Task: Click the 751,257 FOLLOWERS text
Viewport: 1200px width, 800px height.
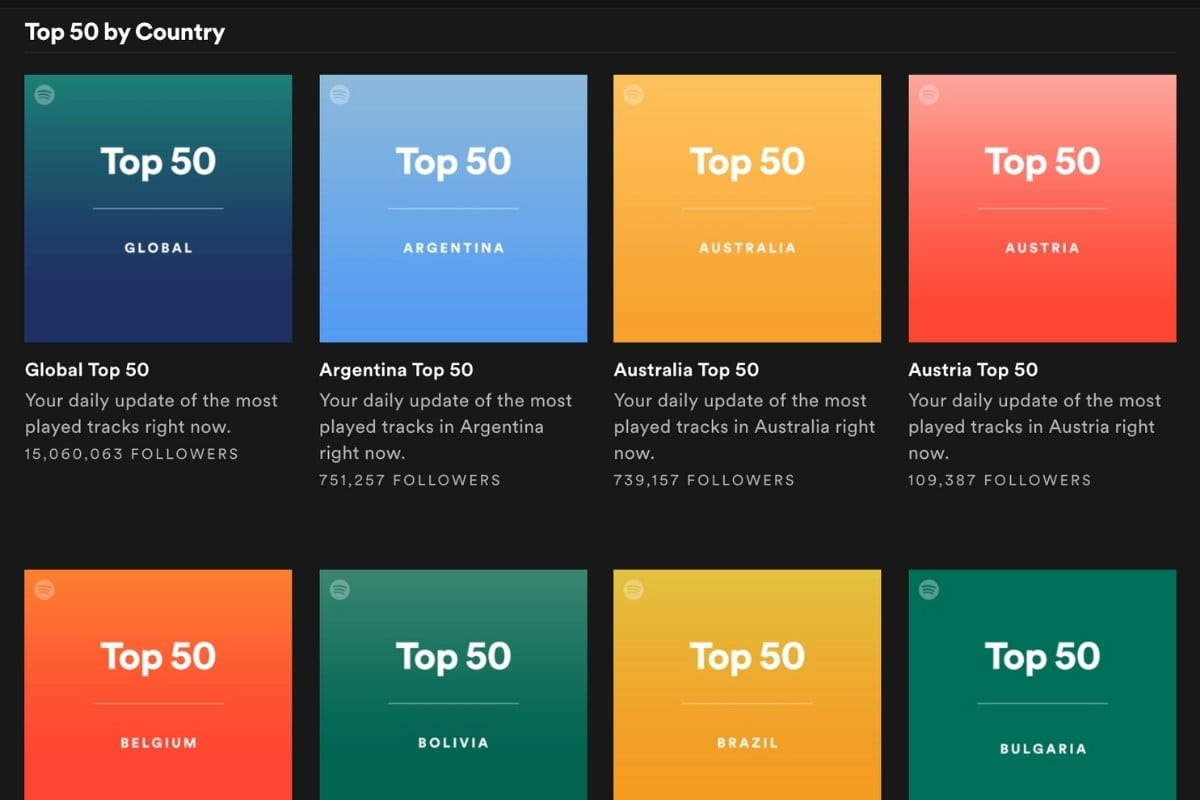Action: pos(410,480)
